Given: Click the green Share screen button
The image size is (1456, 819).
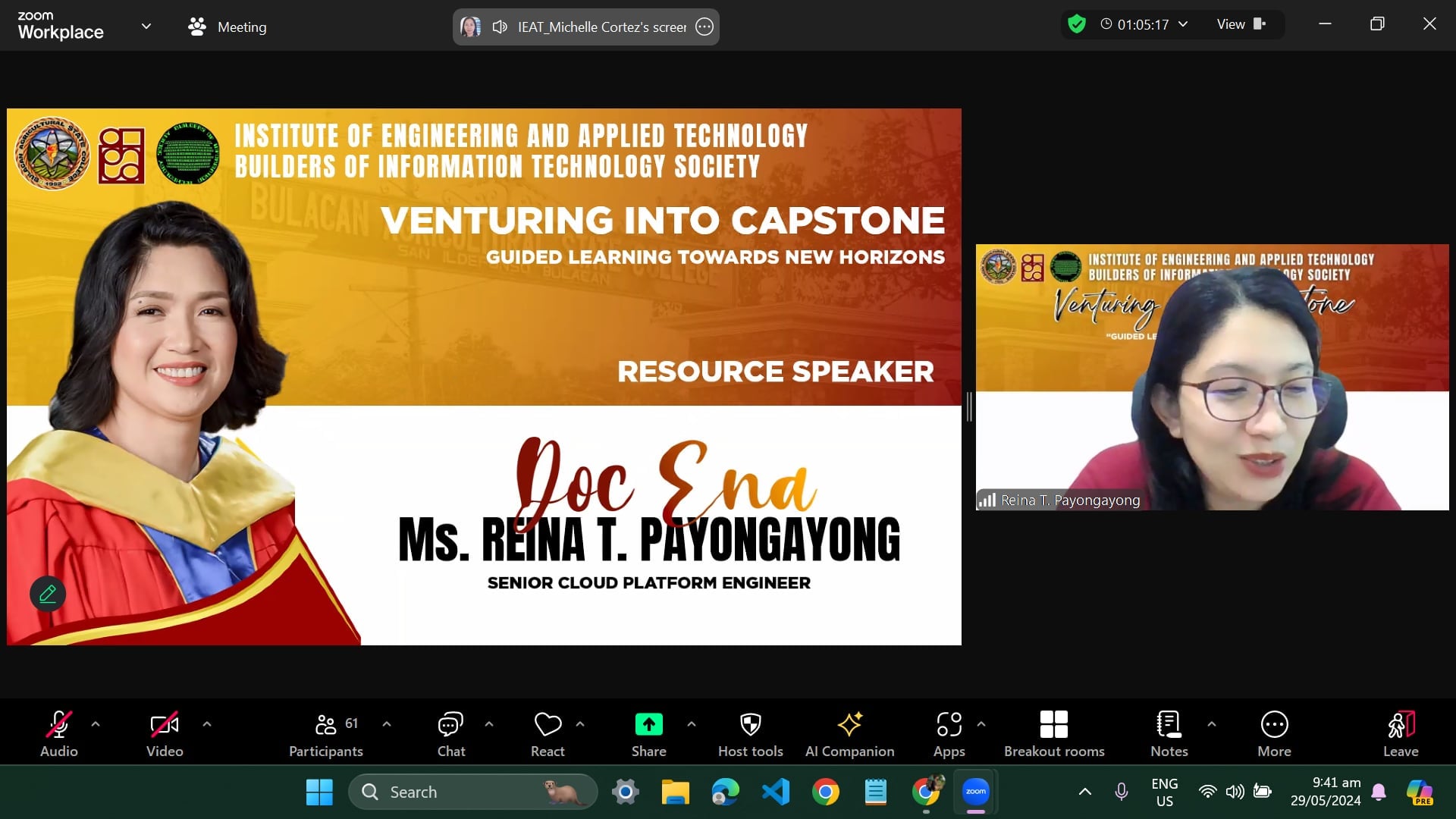Looking at the screenshot, I should (x=649, y=733).
